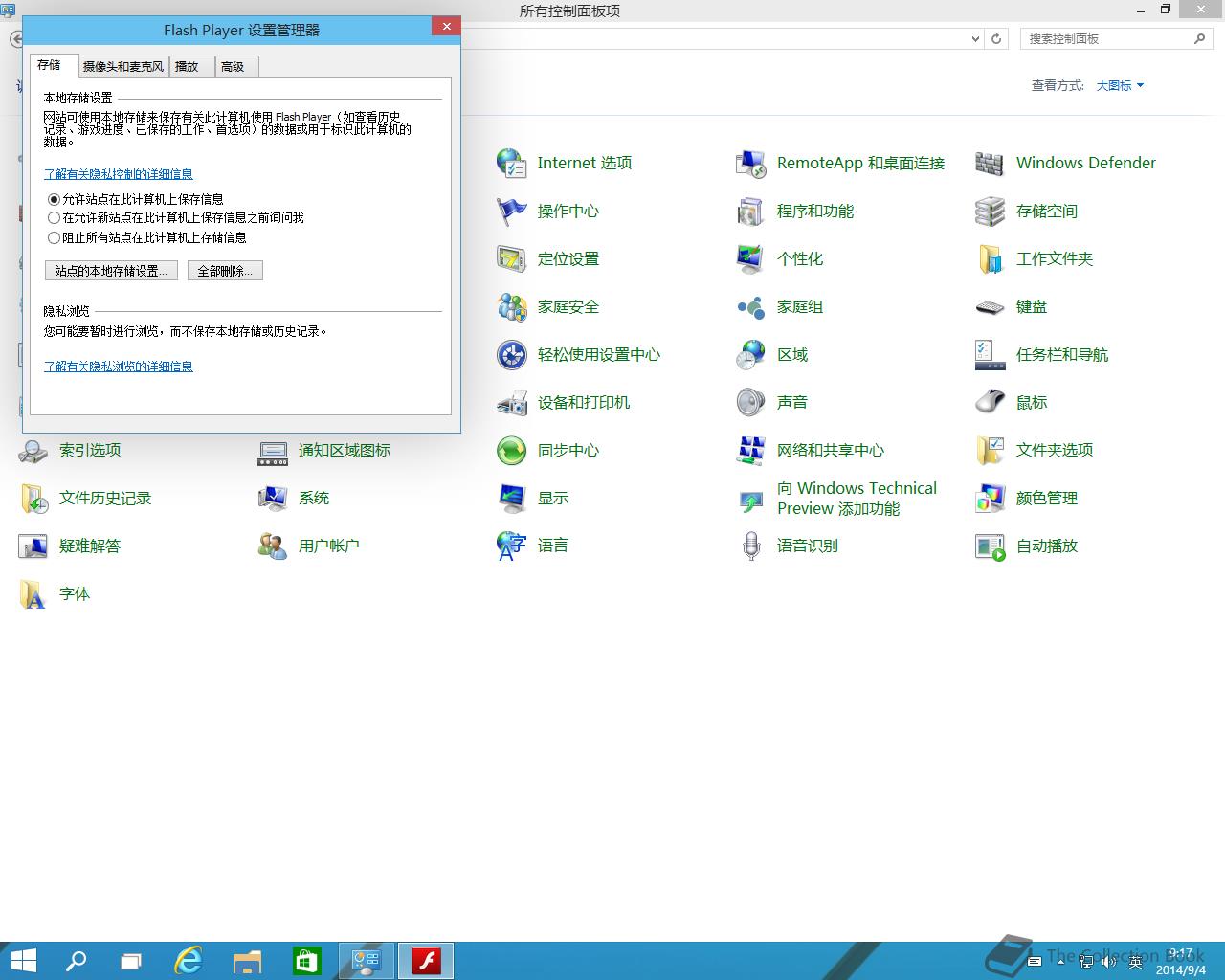1225x980 pixels.
Task: Open 存储空间 icon
Action: [x=991, y=211]
